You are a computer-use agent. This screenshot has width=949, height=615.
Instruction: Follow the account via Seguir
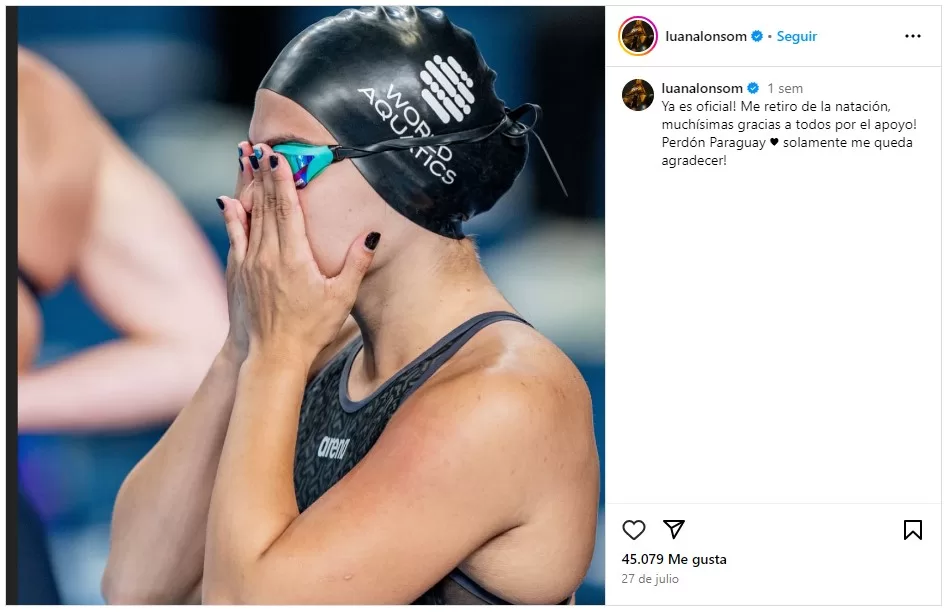796,36
